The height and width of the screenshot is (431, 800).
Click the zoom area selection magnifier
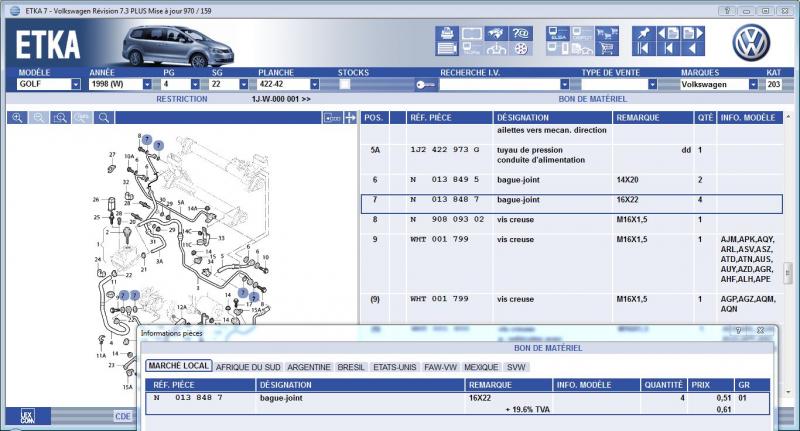(x=60, y=118)
